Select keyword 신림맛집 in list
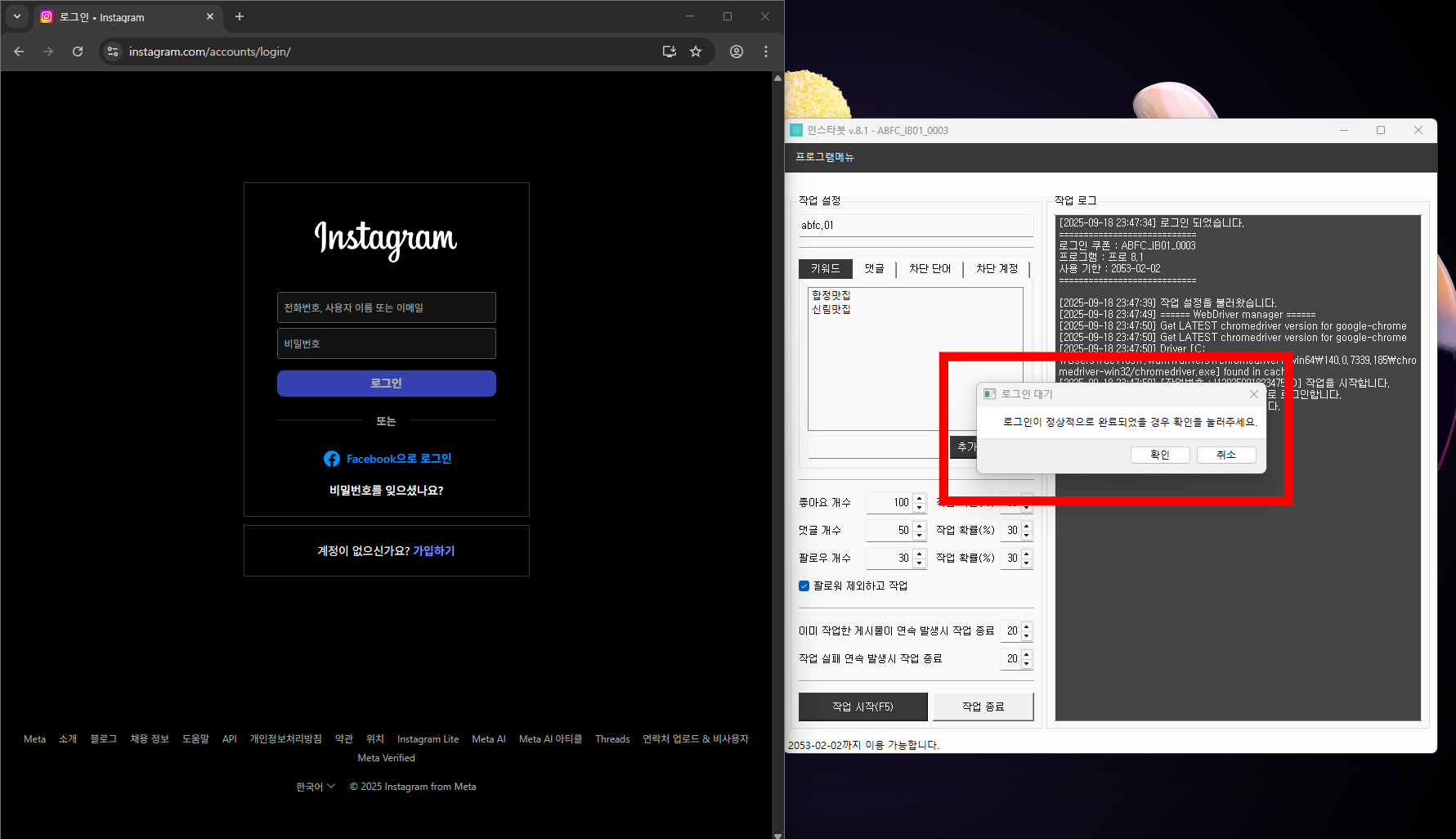 tap(831, 309)
